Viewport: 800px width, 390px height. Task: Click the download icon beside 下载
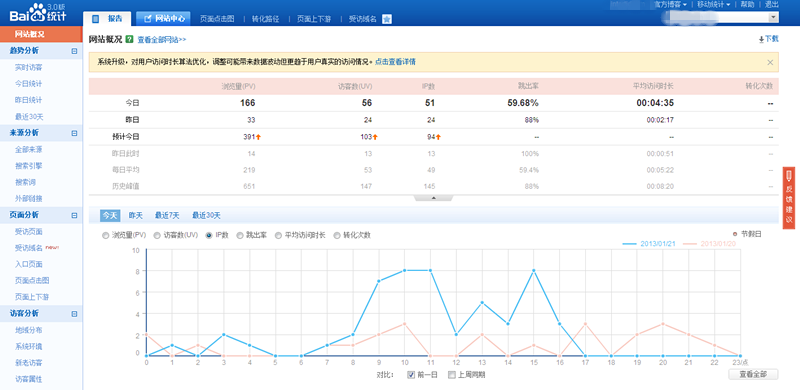(x=761, y=39)
